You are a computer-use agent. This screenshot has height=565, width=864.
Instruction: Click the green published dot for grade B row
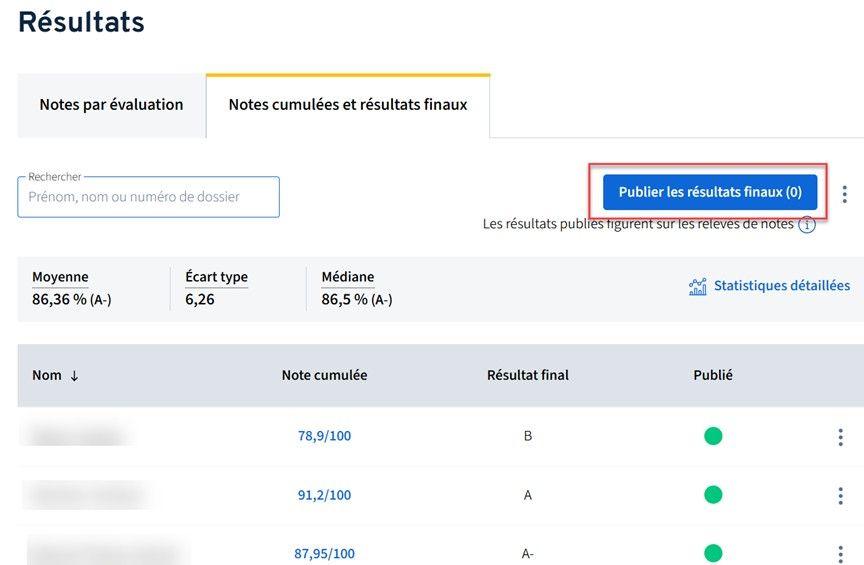(x=713, y=436)
